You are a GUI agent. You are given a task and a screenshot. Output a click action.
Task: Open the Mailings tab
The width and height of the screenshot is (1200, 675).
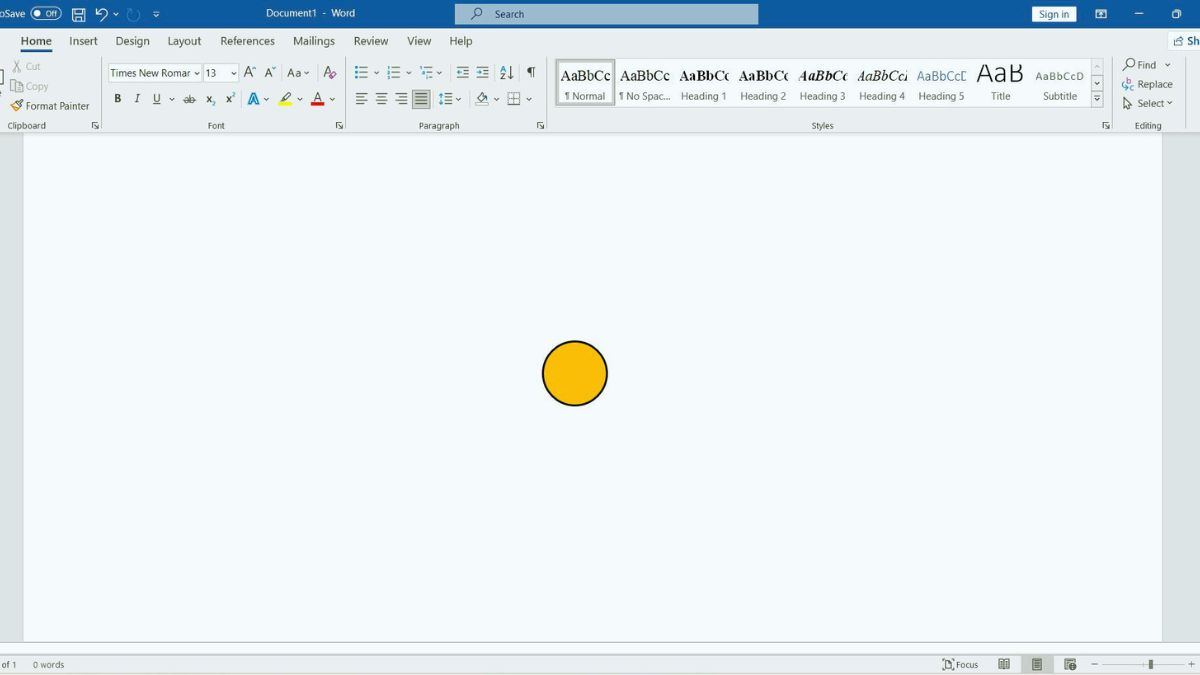click(314, 41)
